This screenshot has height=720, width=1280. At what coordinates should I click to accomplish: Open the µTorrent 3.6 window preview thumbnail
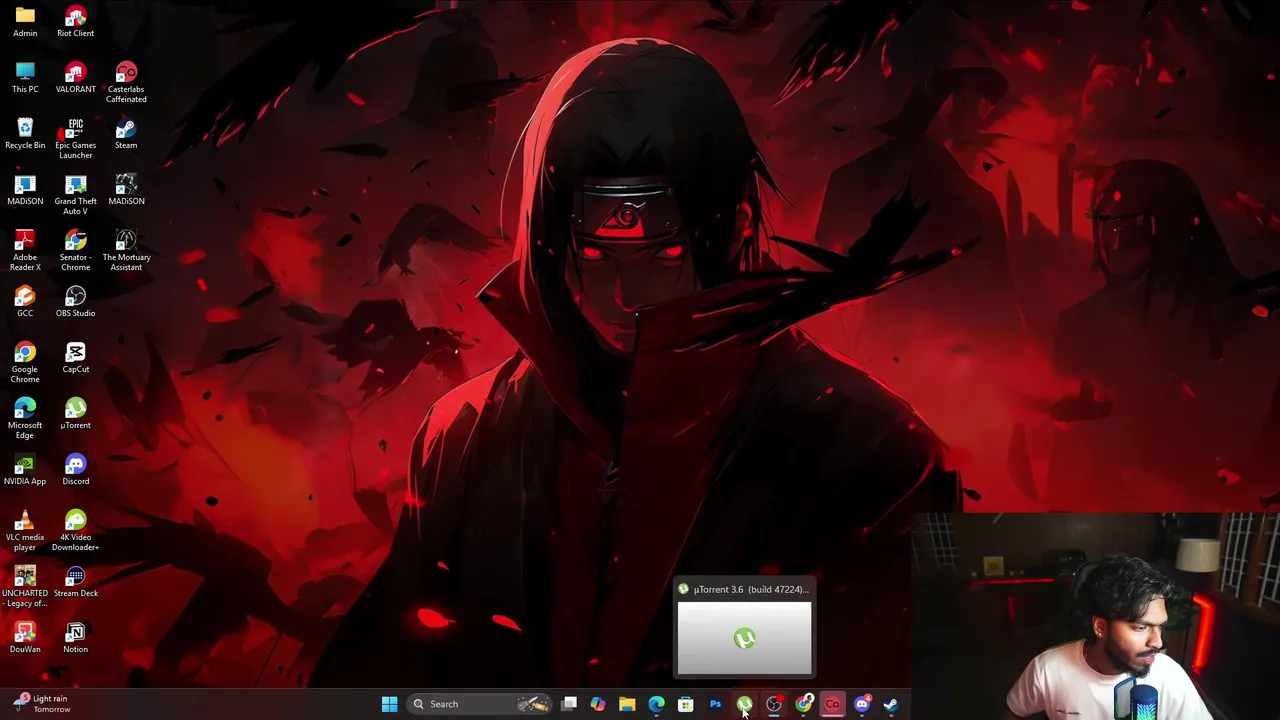pyautogui.click(x=745, y=638)
